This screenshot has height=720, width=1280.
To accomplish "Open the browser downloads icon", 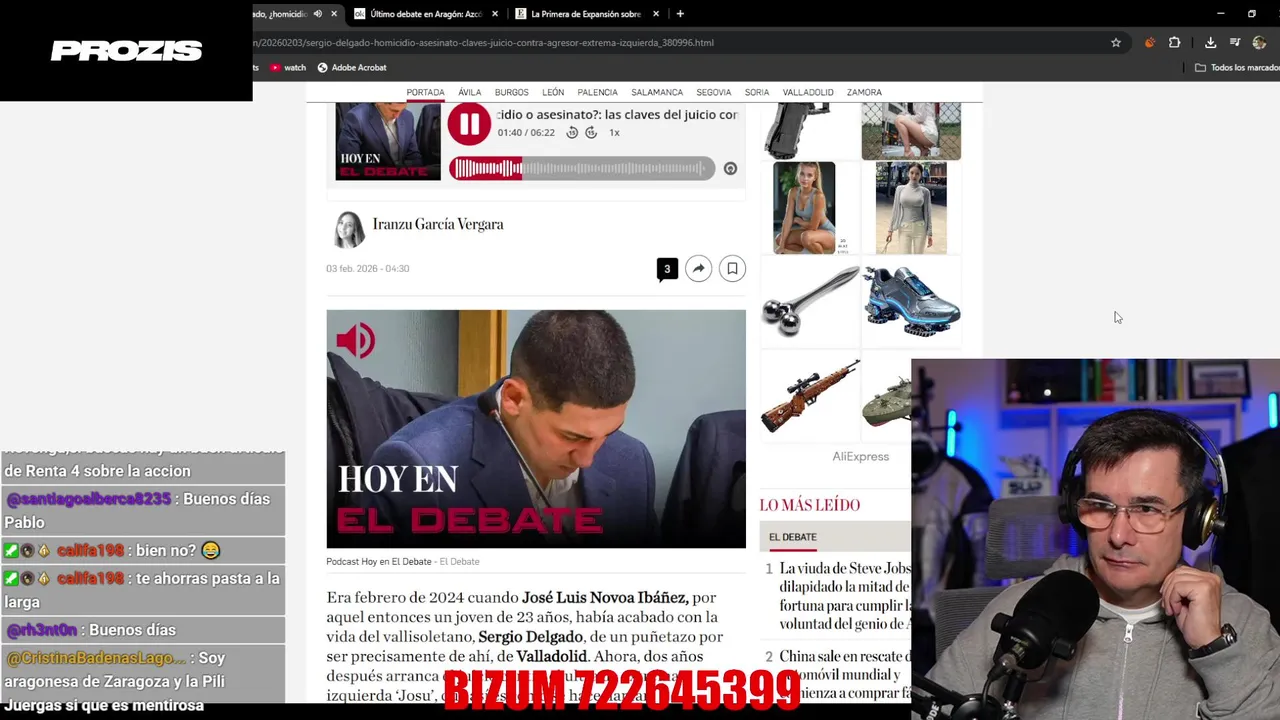I will (1210, 43).
